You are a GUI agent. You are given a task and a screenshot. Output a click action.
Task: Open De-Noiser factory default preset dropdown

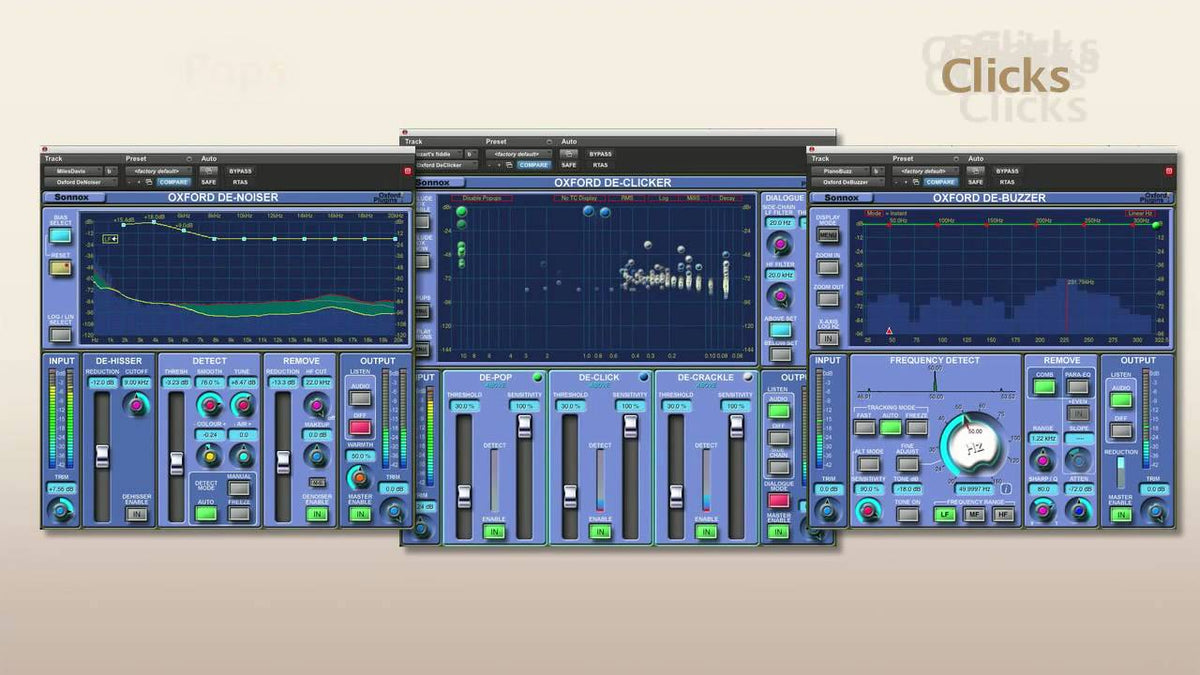click(x=156, y=171)
